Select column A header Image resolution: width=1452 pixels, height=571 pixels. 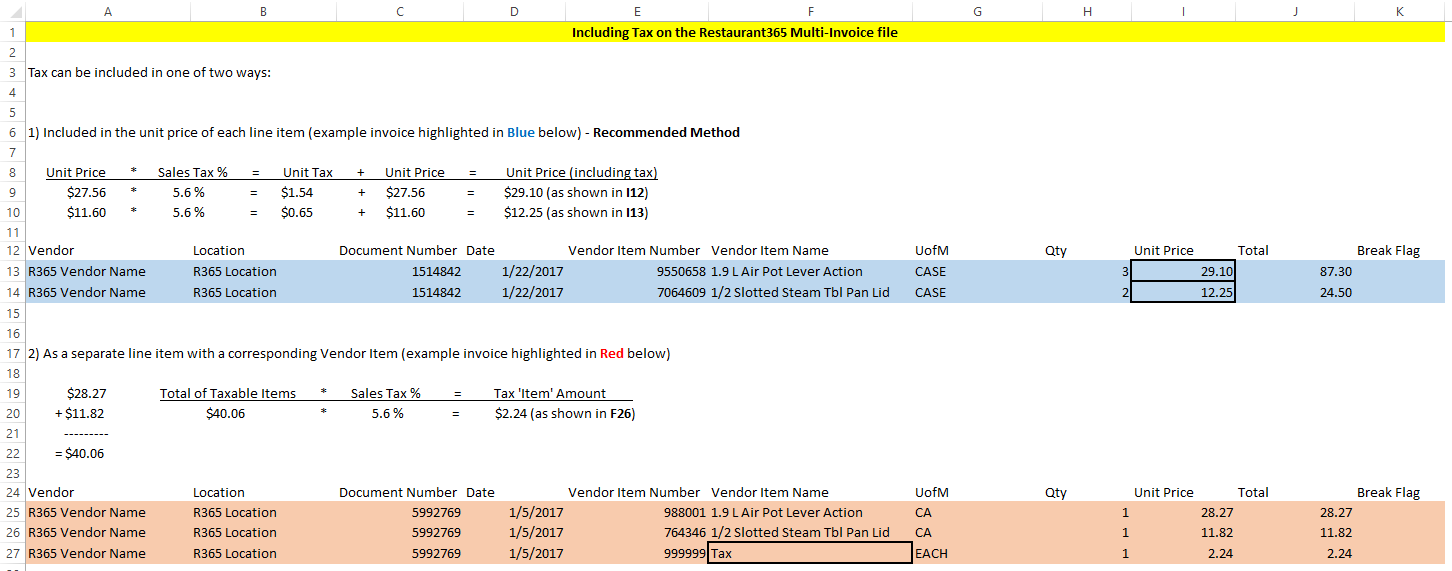click(107, 11)
